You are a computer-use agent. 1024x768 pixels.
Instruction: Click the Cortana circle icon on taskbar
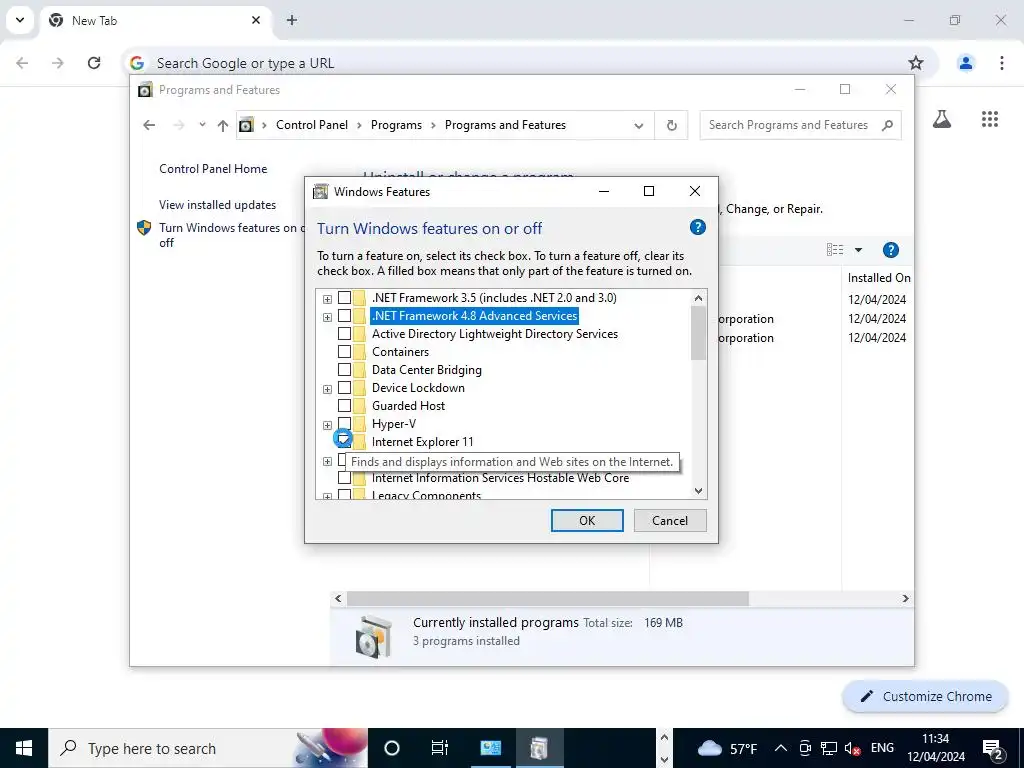tap(391, 748)
